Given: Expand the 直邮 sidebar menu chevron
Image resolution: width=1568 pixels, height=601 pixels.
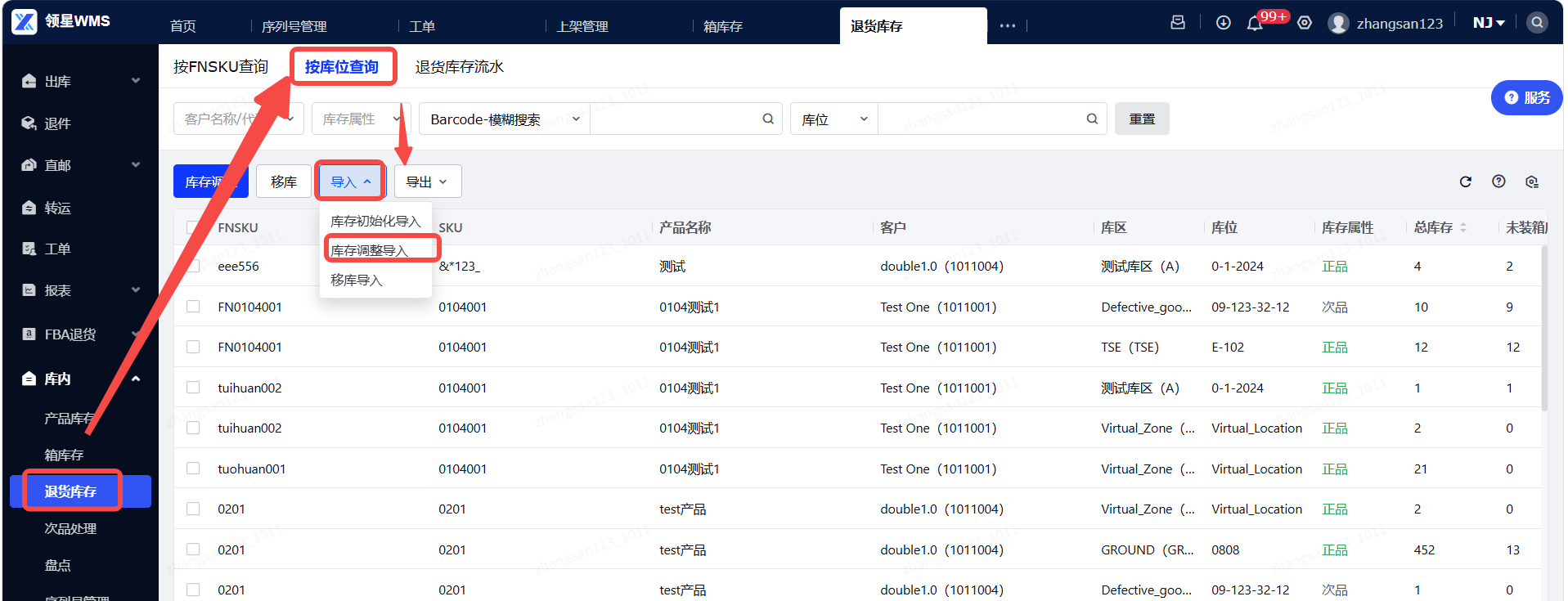Looking at the screenshot, I should (x=136, y=164).
